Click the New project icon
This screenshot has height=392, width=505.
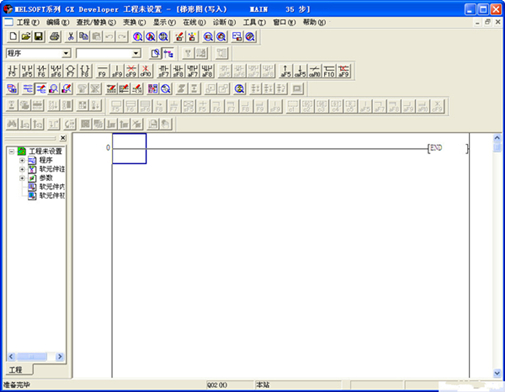pos(13,36)
